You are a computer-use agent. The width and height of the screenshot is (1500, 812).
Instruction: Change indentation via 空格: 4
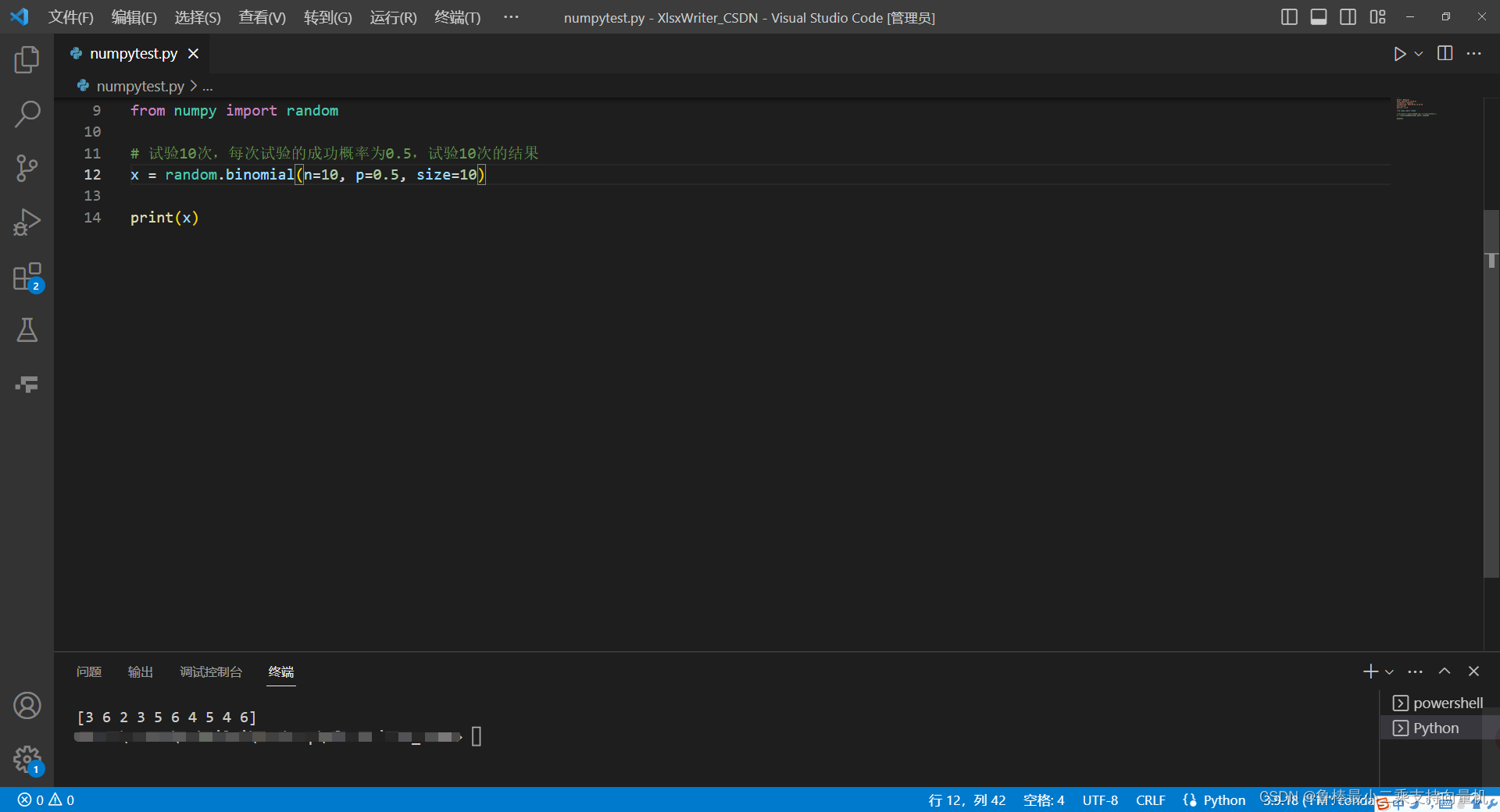[x=1044, y=800]
